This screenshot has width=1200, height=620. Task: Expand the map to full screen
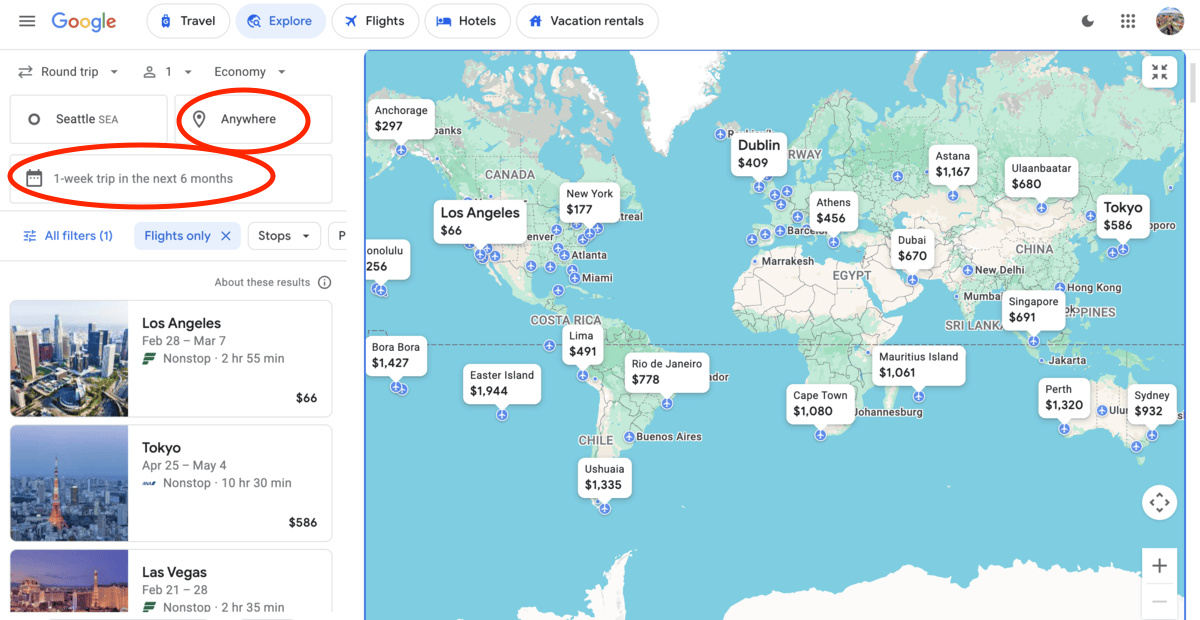(x=1159, y=72)
